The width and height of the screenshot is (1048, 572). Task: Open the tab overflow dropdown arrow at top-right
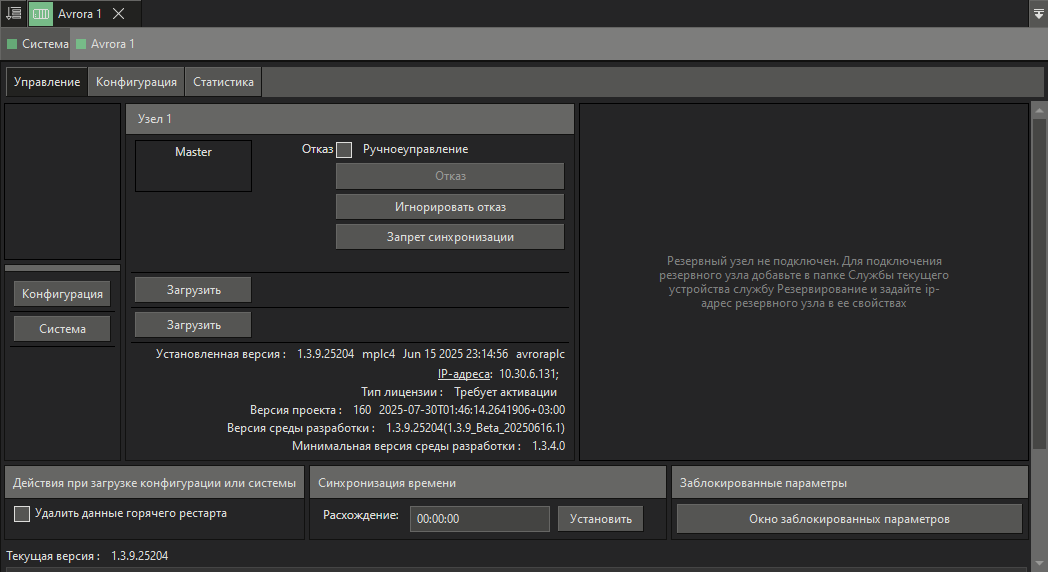coord(1039,13)
